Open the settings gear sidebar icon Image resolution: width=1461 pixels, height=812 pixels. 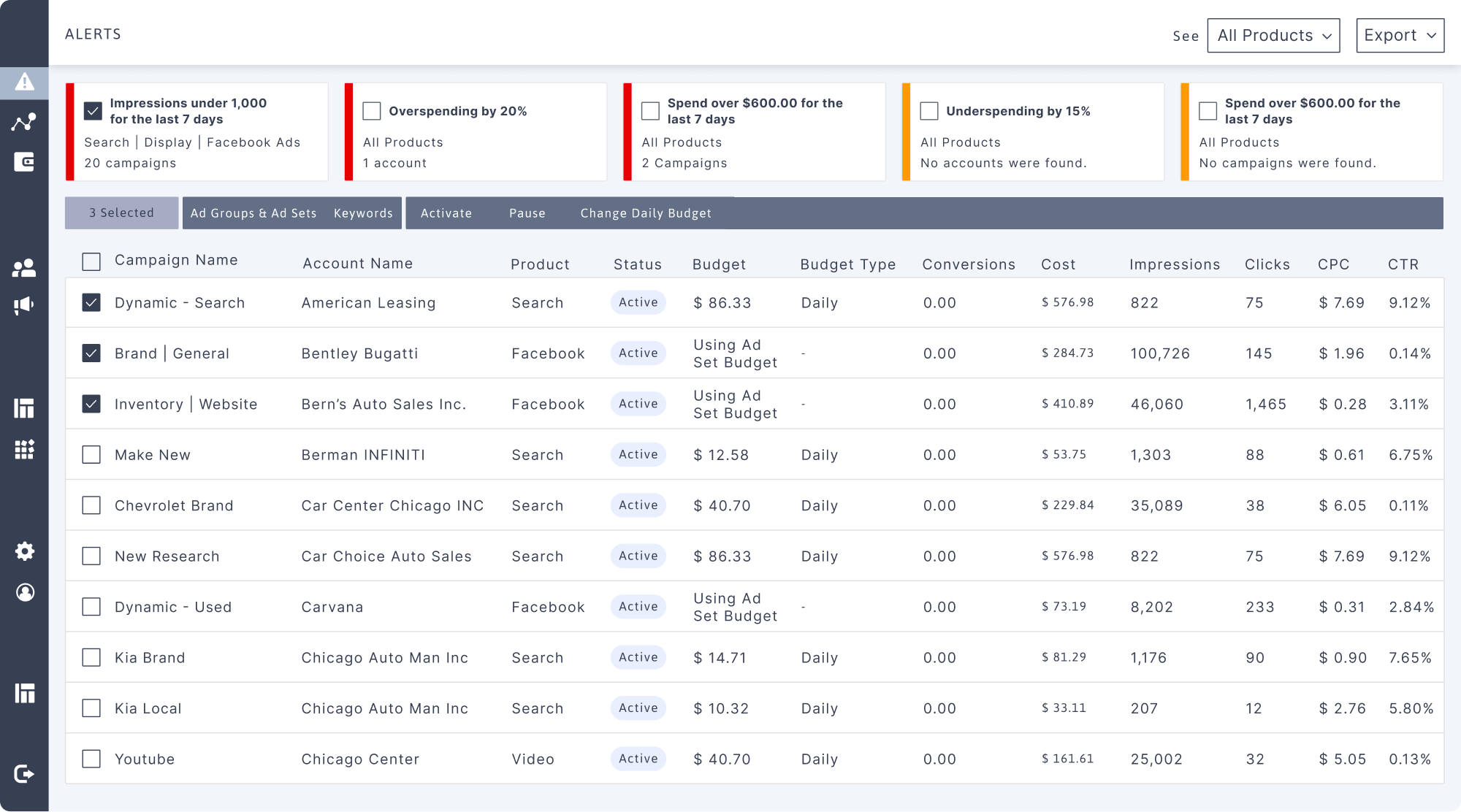click(x=24, y=551)
